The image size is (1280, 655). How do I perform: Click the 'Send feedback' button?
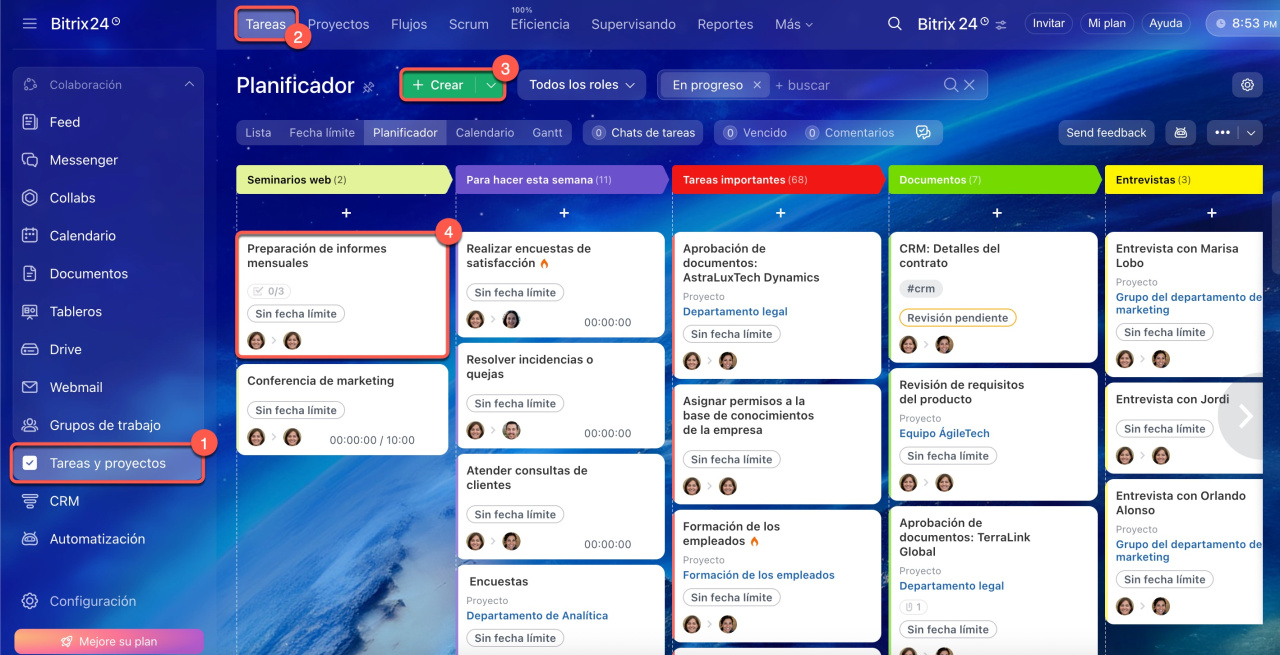coord(1106,132)
